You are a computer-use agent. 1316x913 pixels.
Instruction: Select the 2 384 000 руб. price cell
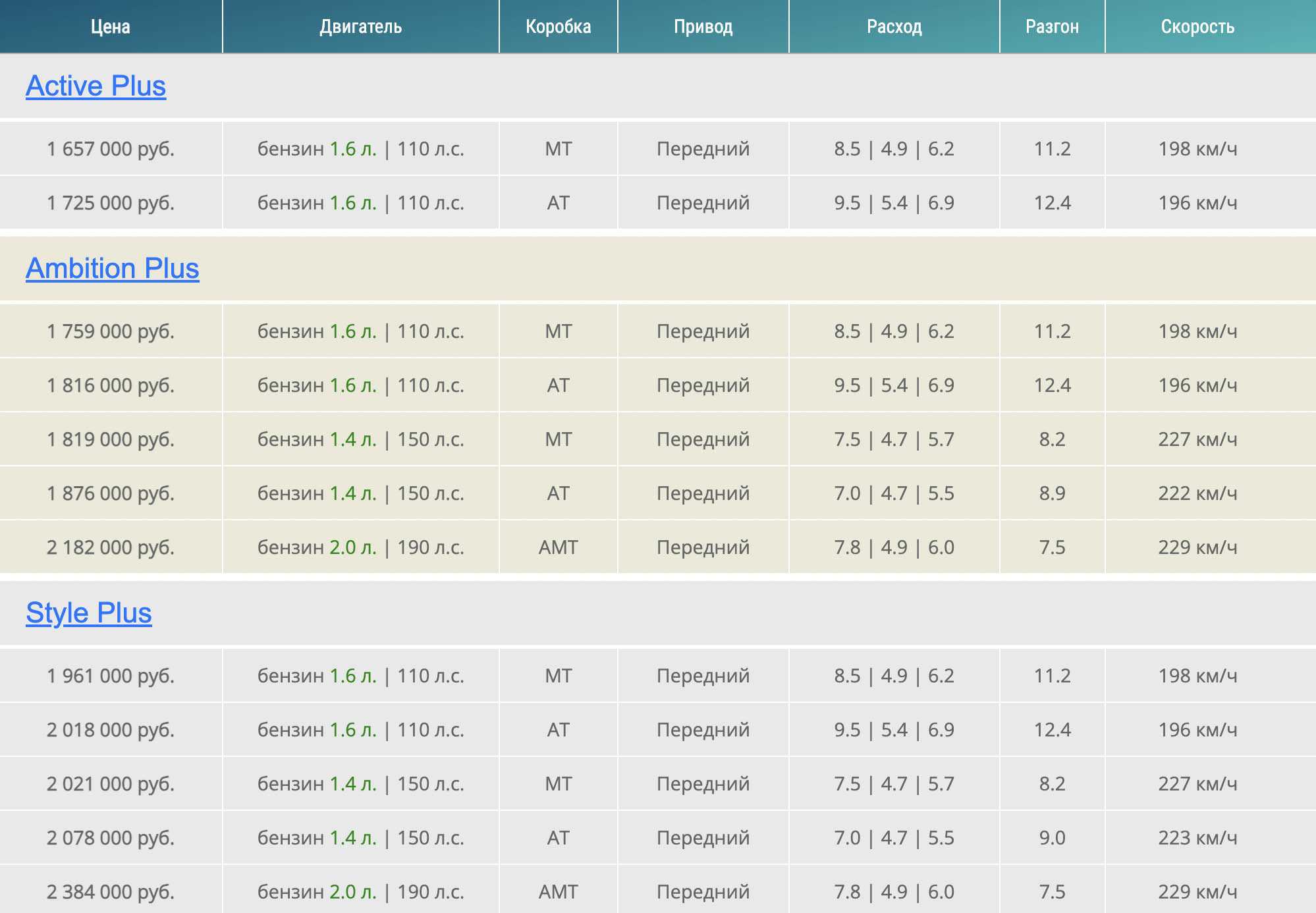pos(111,892)
